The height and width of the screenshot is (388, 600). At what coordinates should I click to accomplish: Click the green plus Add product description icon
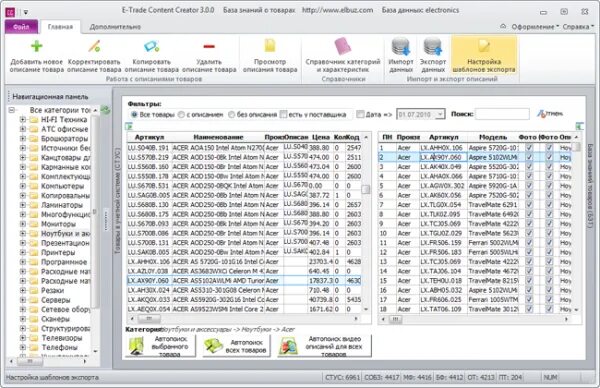tap(36, 46)
